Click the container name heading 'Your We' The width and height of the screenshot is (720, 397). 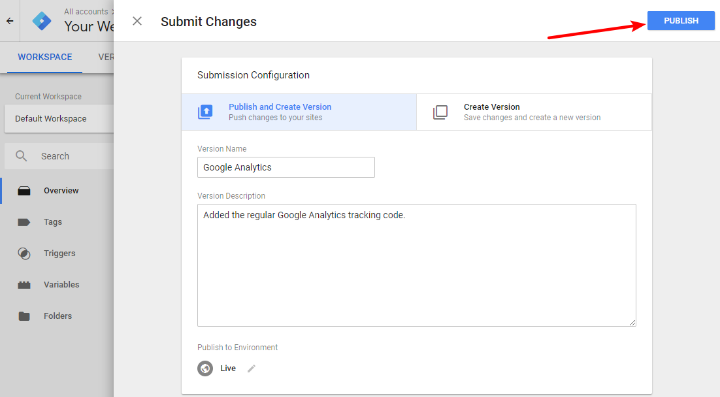click(89, 27)
